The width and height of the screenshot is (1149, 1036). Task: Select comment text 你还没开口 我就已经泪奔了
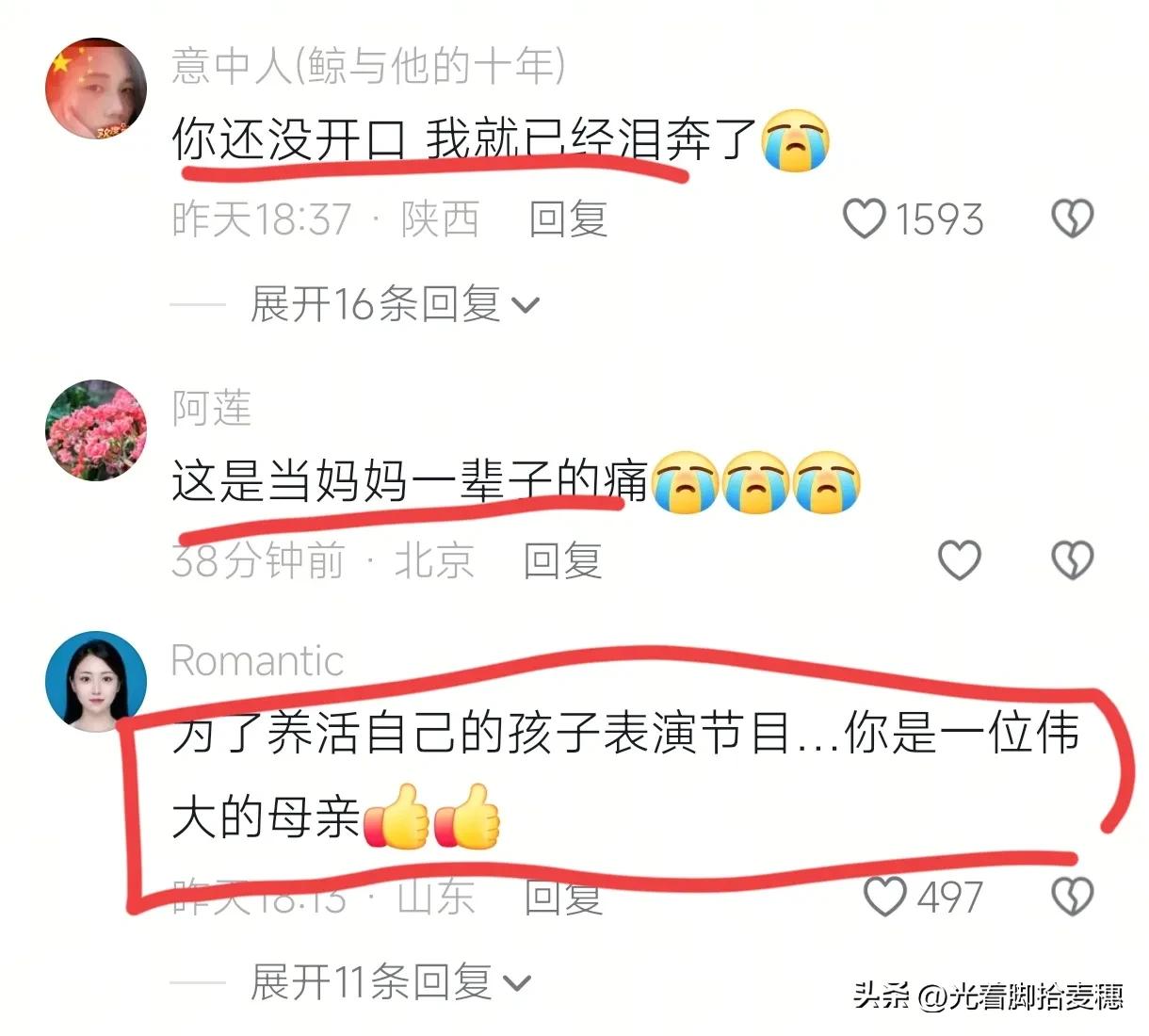(x=465, y=140)
